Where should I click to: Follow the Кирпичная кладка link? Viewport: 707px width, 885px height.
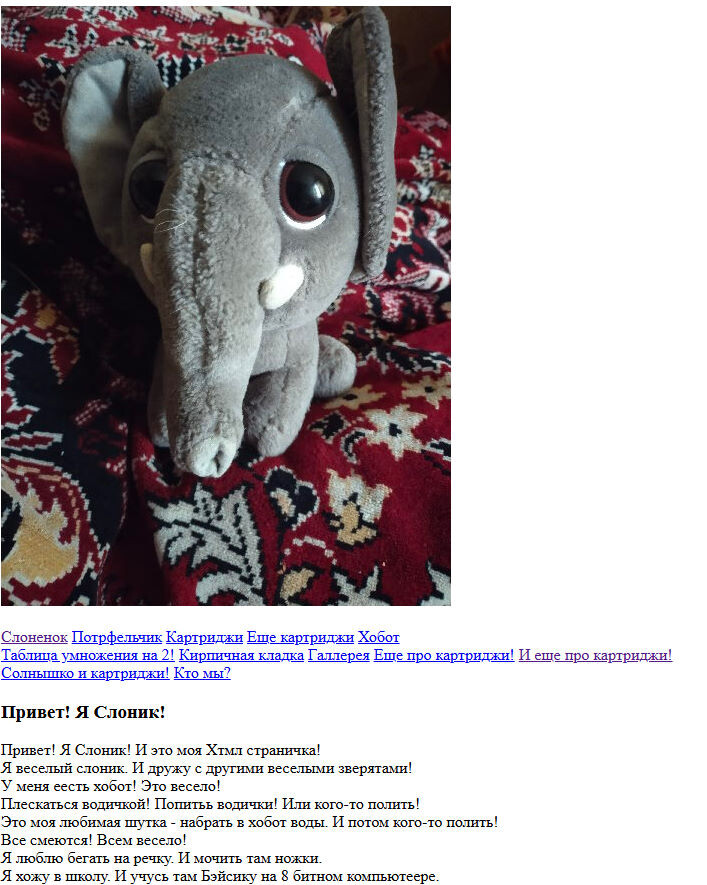pos(241,655)
